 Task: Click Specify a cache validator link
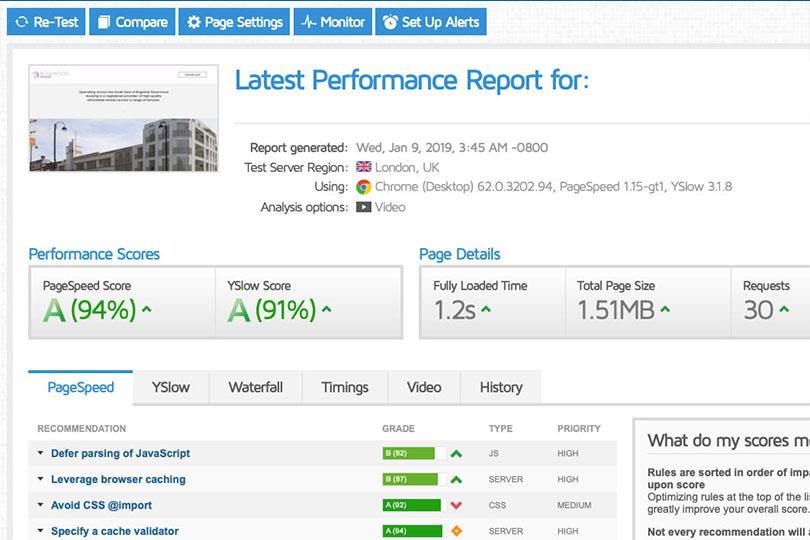click(x=114, y=531)
